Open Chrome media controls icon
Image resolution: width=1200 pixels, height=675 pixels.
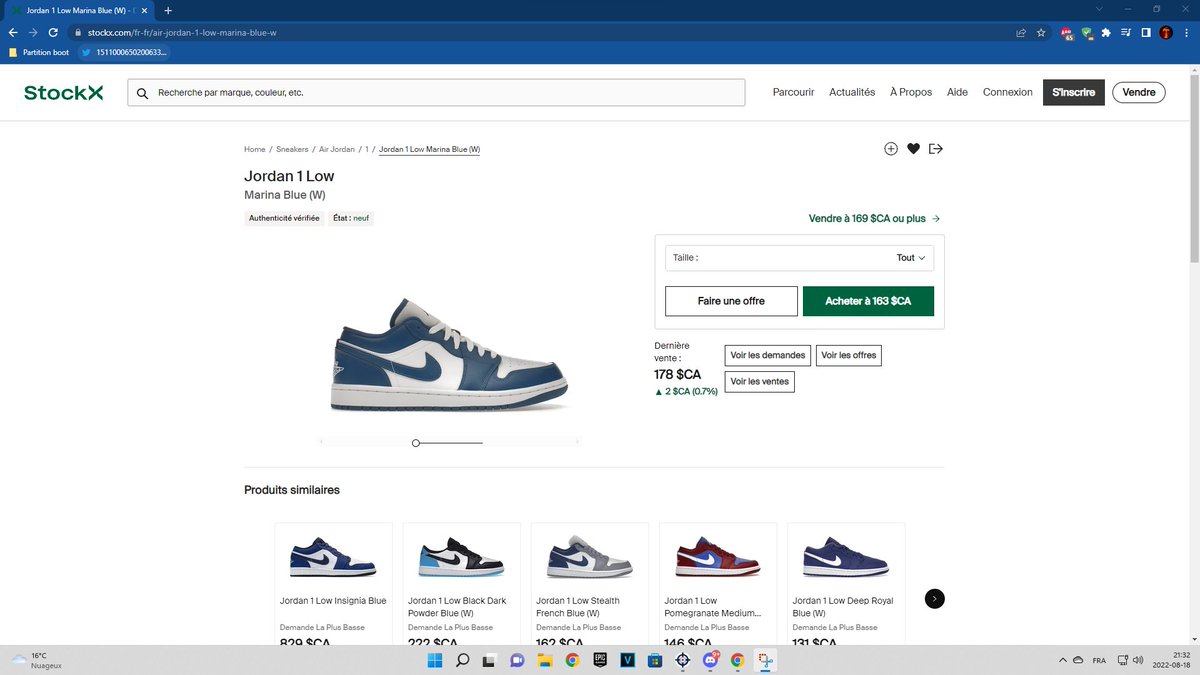click(x=1126, y=32)
